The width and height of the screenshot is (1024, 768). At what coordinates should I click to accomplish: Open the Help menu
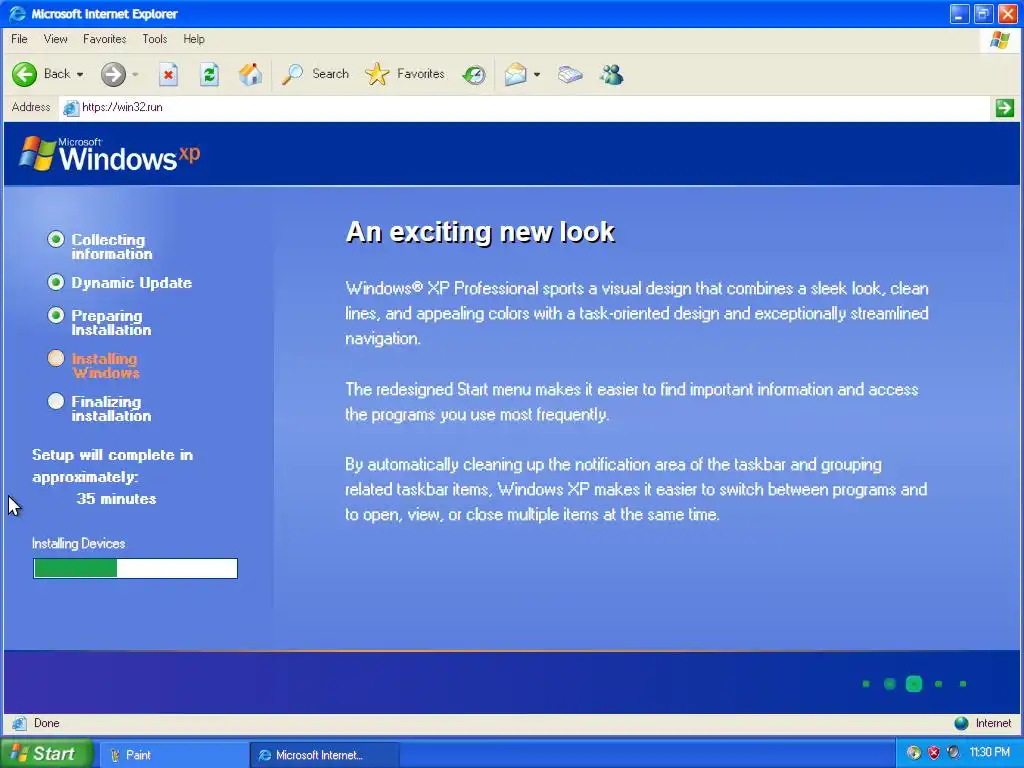click(x=194, y=39)
